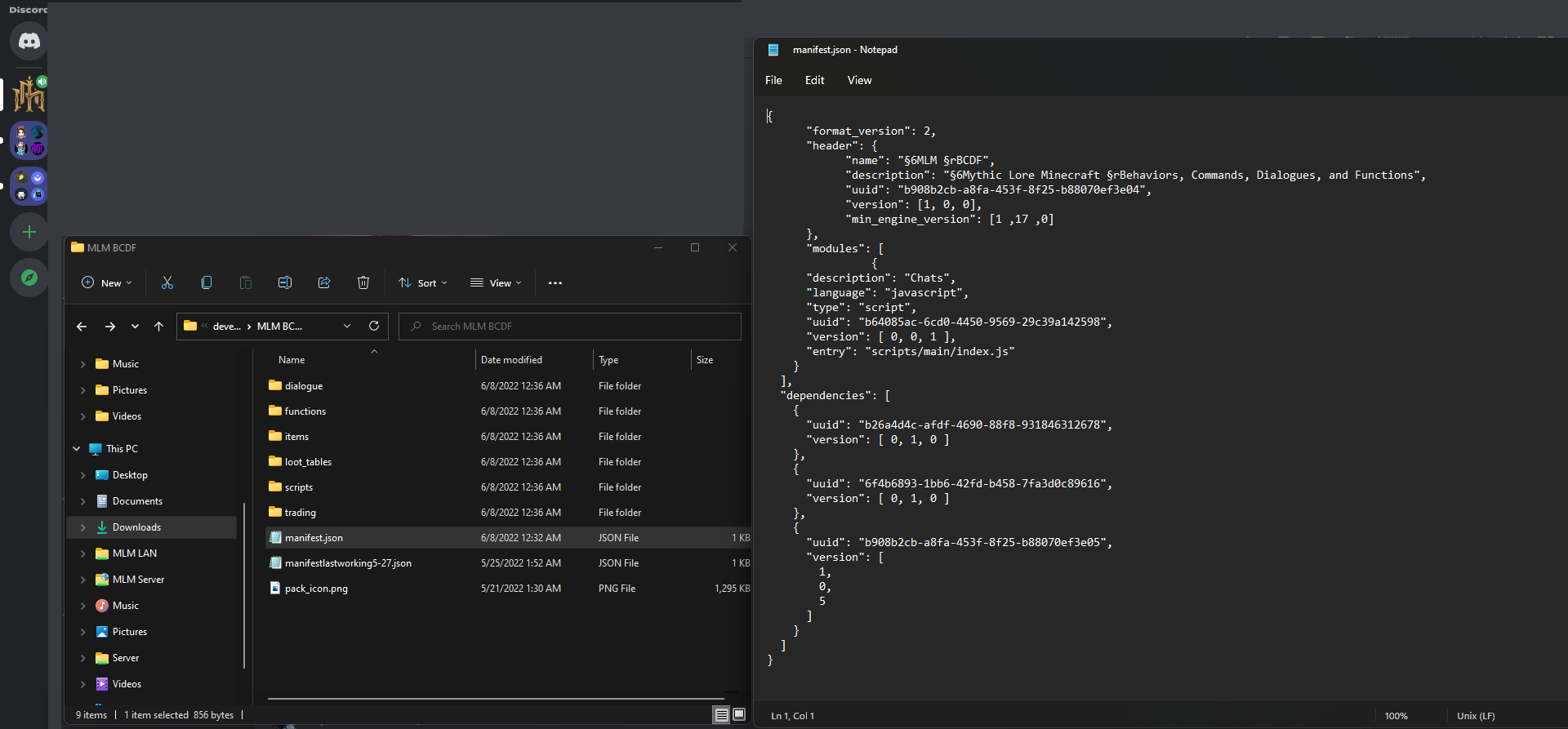Switch to large thumbnails view toggle

pos(739,714)
